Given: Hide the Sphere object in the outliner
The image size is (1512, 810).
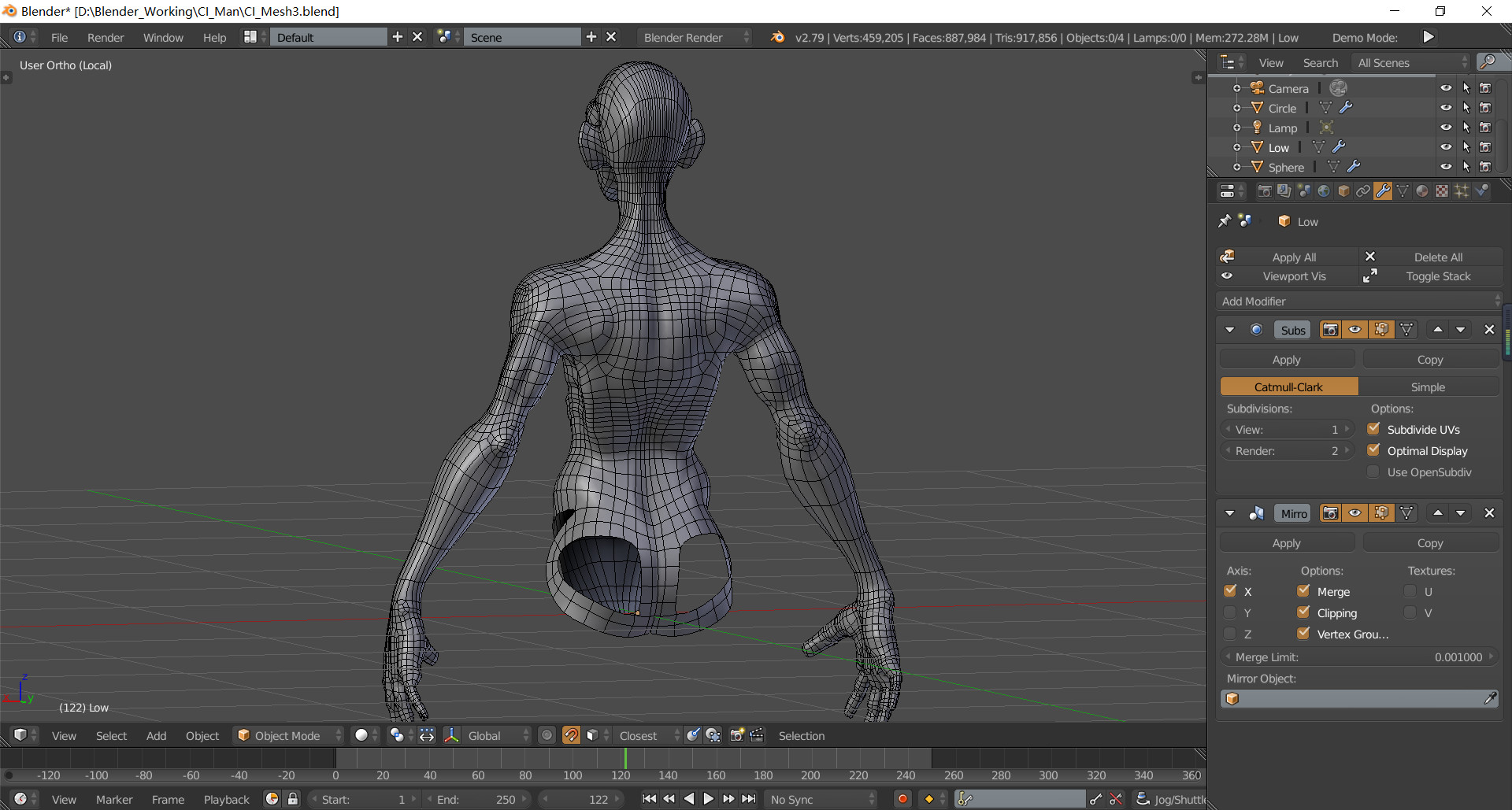Looking at the screenshot, I should (1447, 166).
